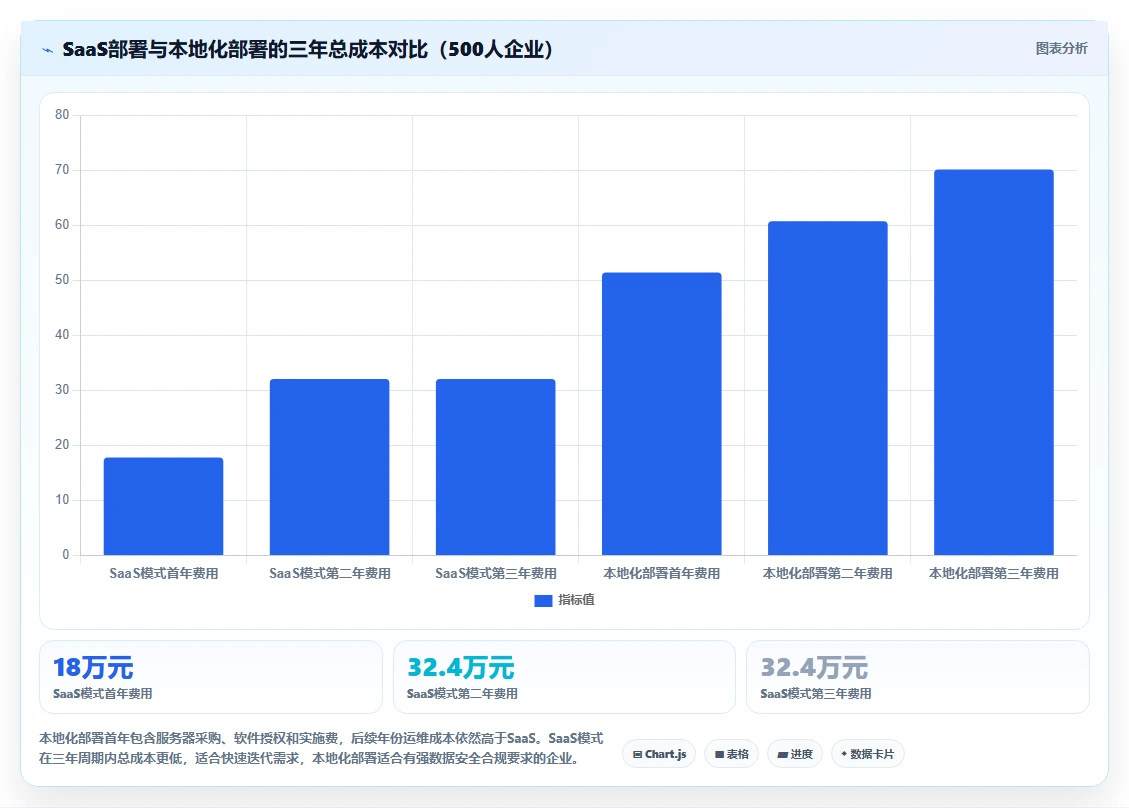Click the SaaS模式首年费用 caption under 18万元
The width and height of the screenshot is (1129, 808).
(x=102, y=693)
